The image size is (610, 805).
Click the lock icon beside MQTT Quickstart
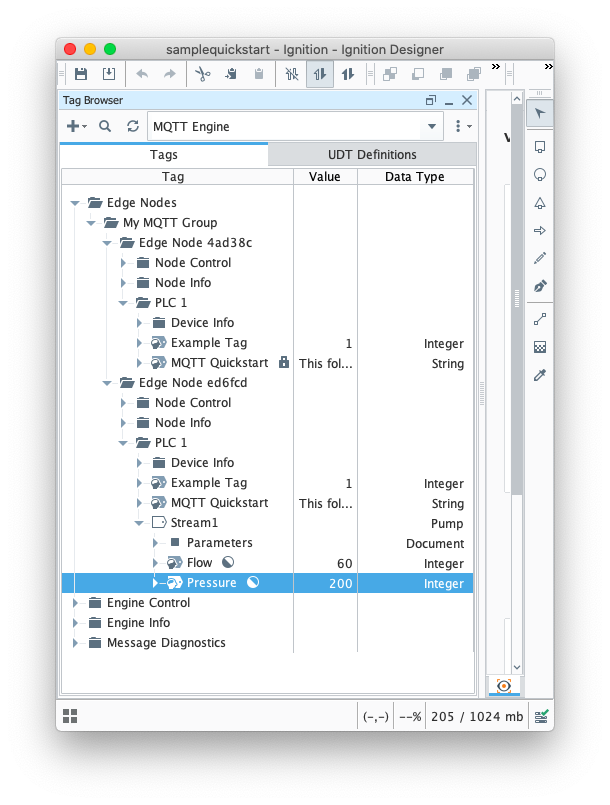click(x=283, y=362)
